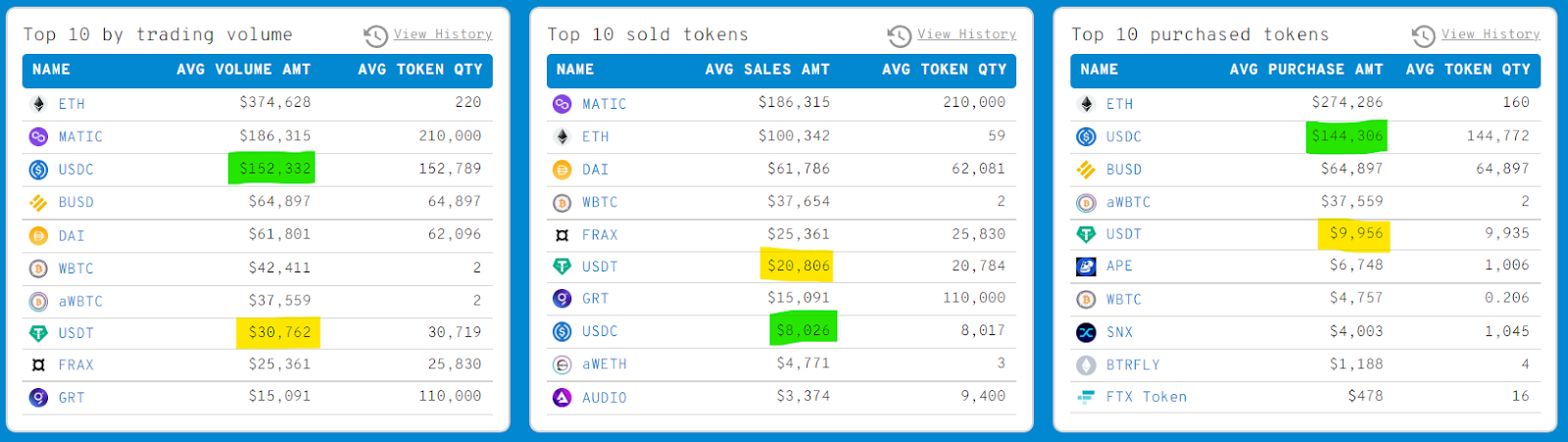This screenshot has height=442, width=1568.
Task: Click the NAME header in purchased tokens table
Action: click(x=1099, y=70)
